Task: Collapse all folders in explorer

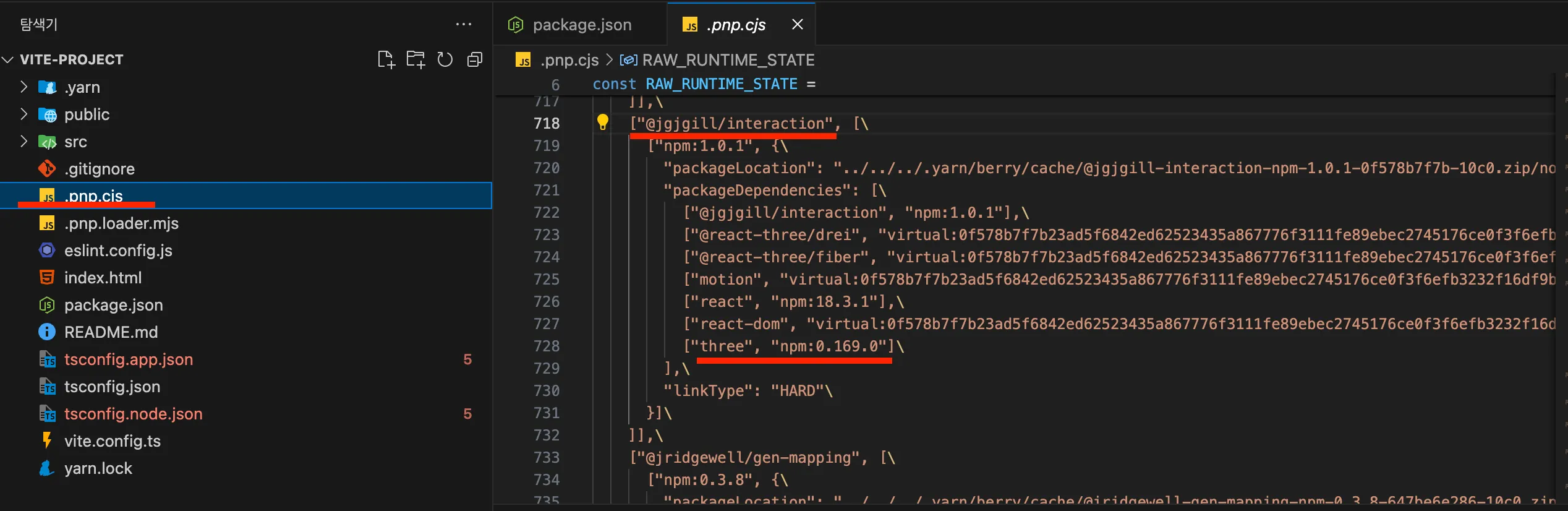Action: (475, 59)
